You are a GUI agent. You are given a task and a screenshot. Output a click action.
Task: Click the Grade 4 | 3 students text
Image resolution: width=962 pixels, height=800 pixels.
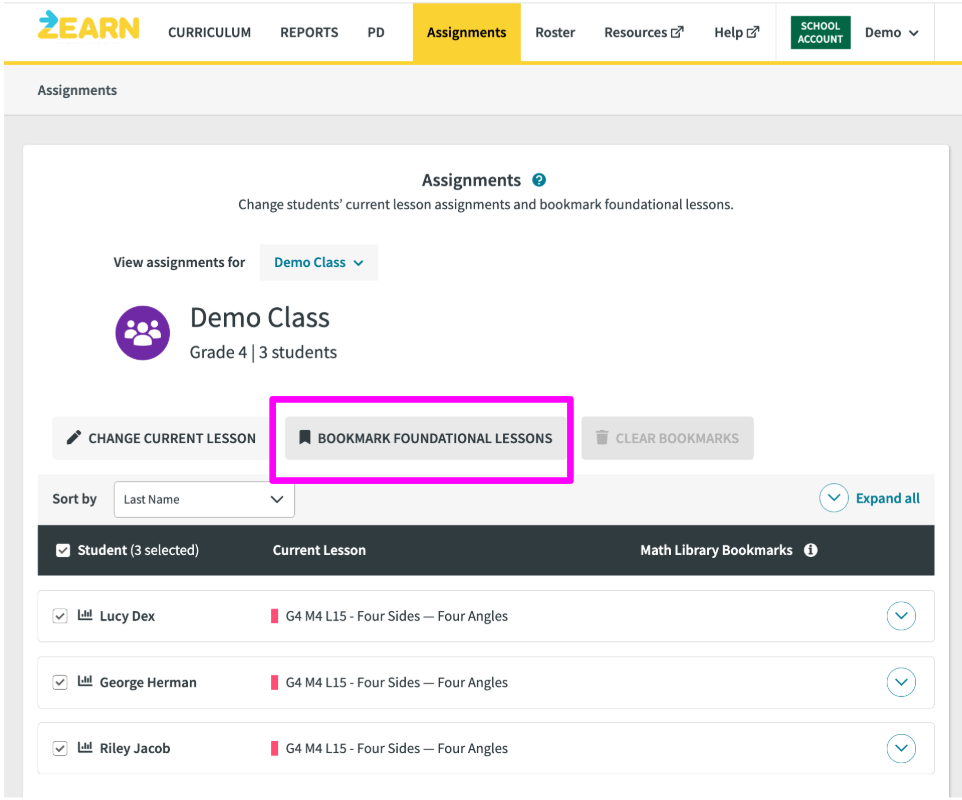click(x=263, y=352)
